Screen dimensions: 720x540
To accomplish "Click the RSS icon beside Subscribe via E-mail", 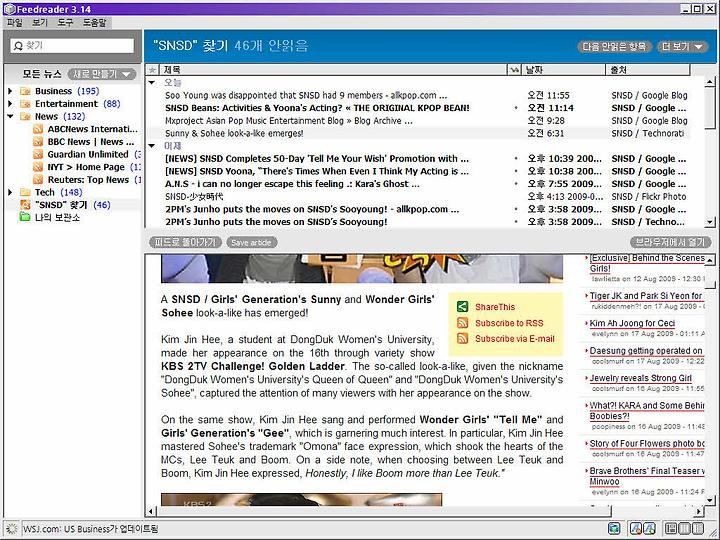I will [462, 339].
